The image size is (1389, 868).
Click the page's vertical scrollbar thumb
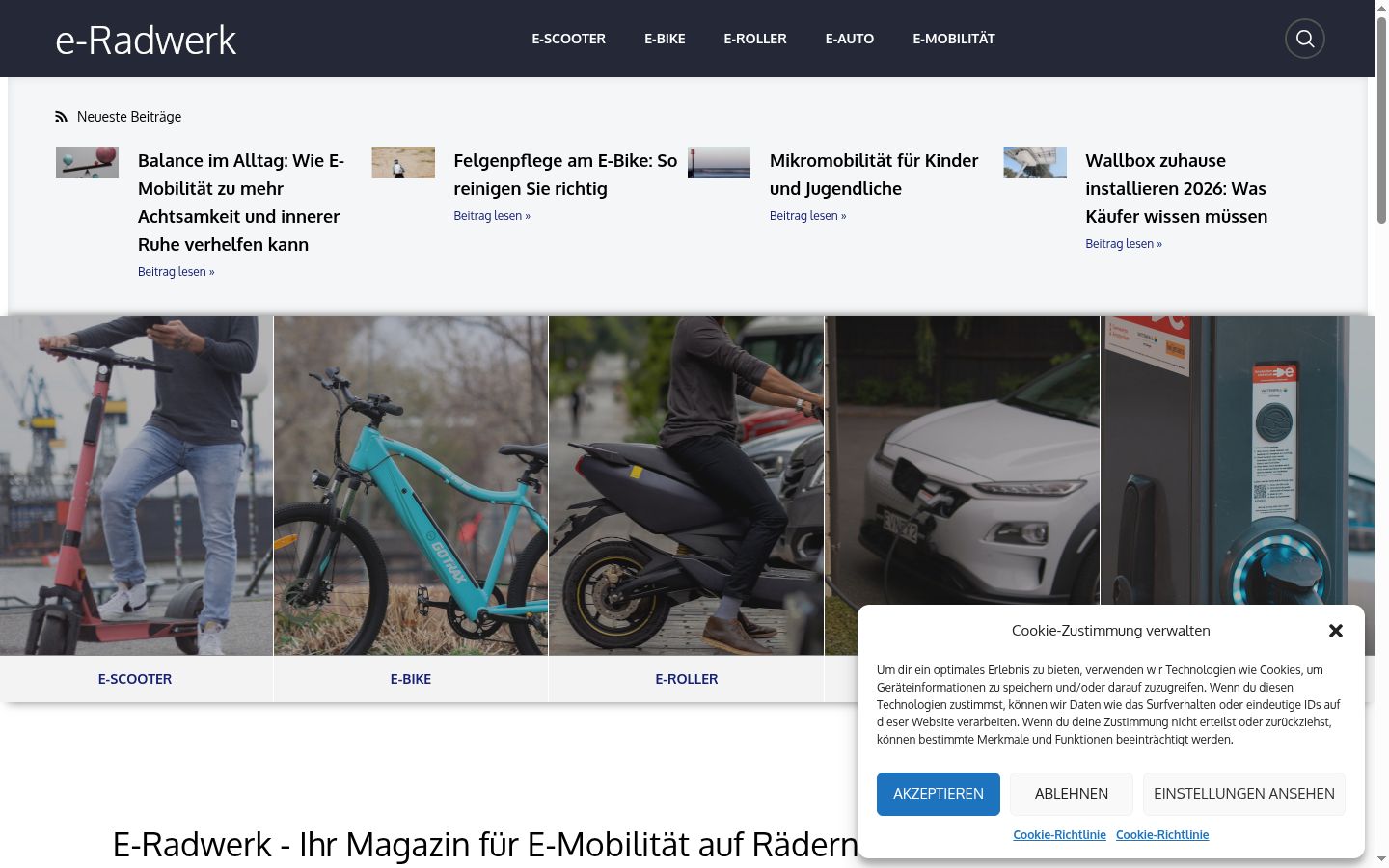(x=1381, y=121)
